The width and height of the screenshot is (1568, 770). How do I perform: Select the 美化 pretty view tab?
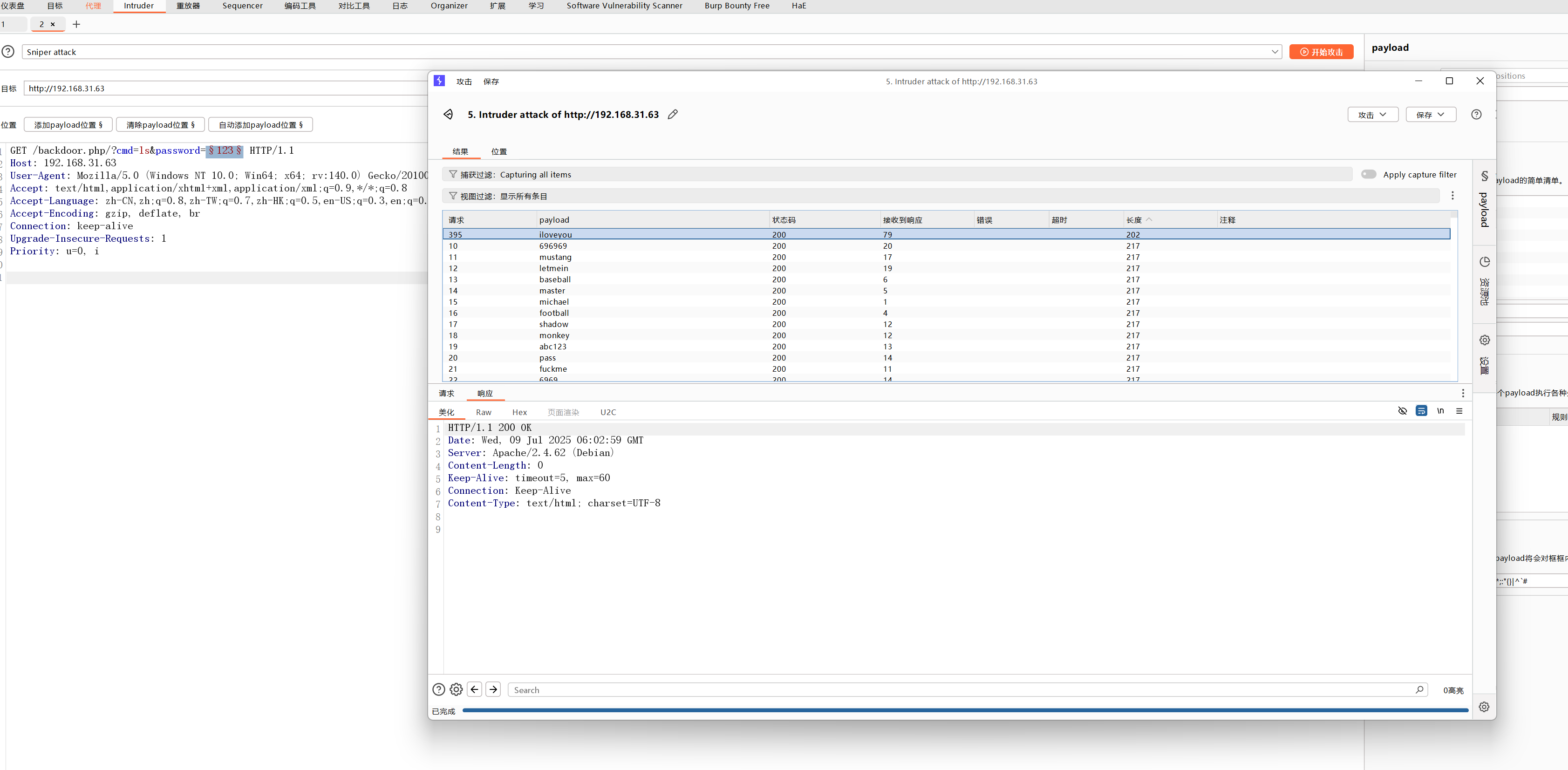point(446,412)
